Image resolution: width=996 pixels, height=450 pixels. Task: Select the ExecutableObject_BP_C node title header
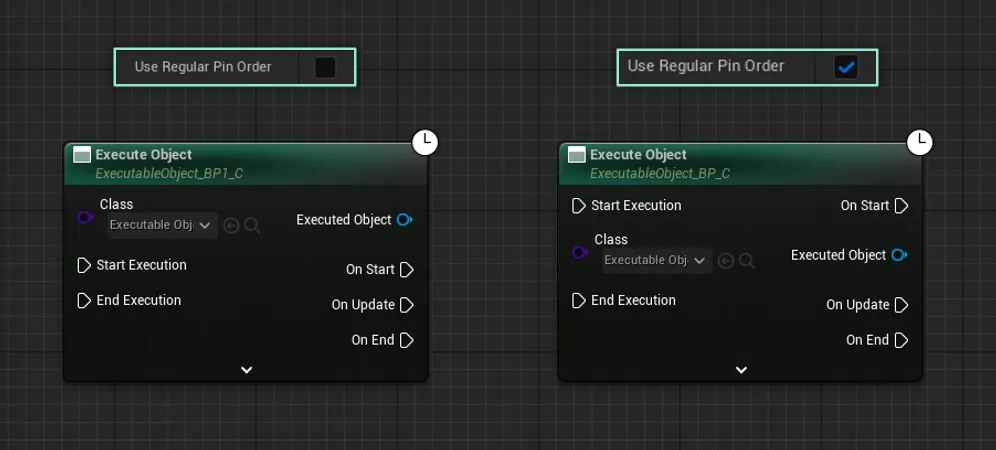tap(740, 163)
